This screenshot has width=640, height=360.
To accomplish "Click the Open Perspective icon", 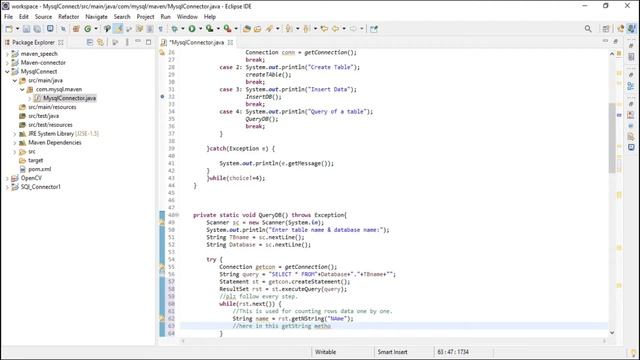I will coord(606,29).
